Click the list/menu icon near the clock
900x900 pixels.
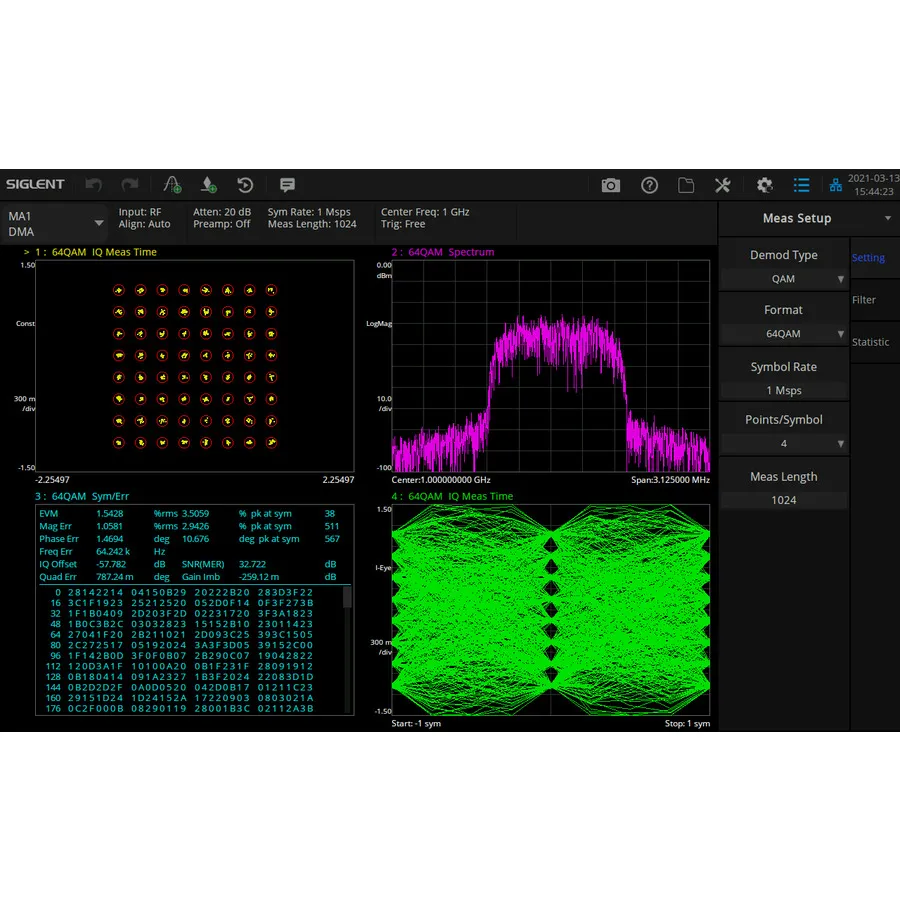coord(801,185)
